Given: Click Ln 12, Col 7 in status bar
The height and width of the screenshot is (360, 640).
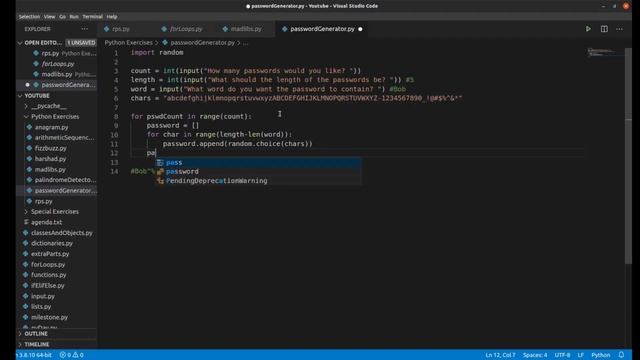Looking at the screenshot, I should 500,355.
